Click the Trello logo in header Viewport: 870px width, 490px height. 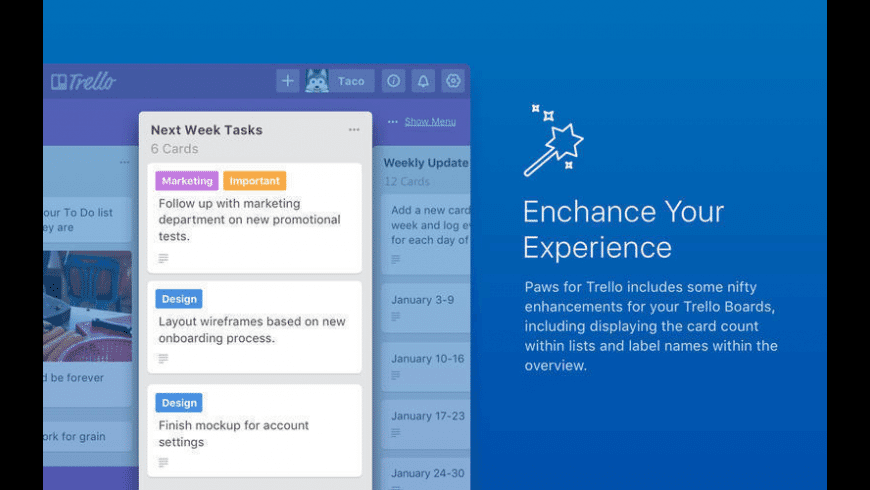83,82
